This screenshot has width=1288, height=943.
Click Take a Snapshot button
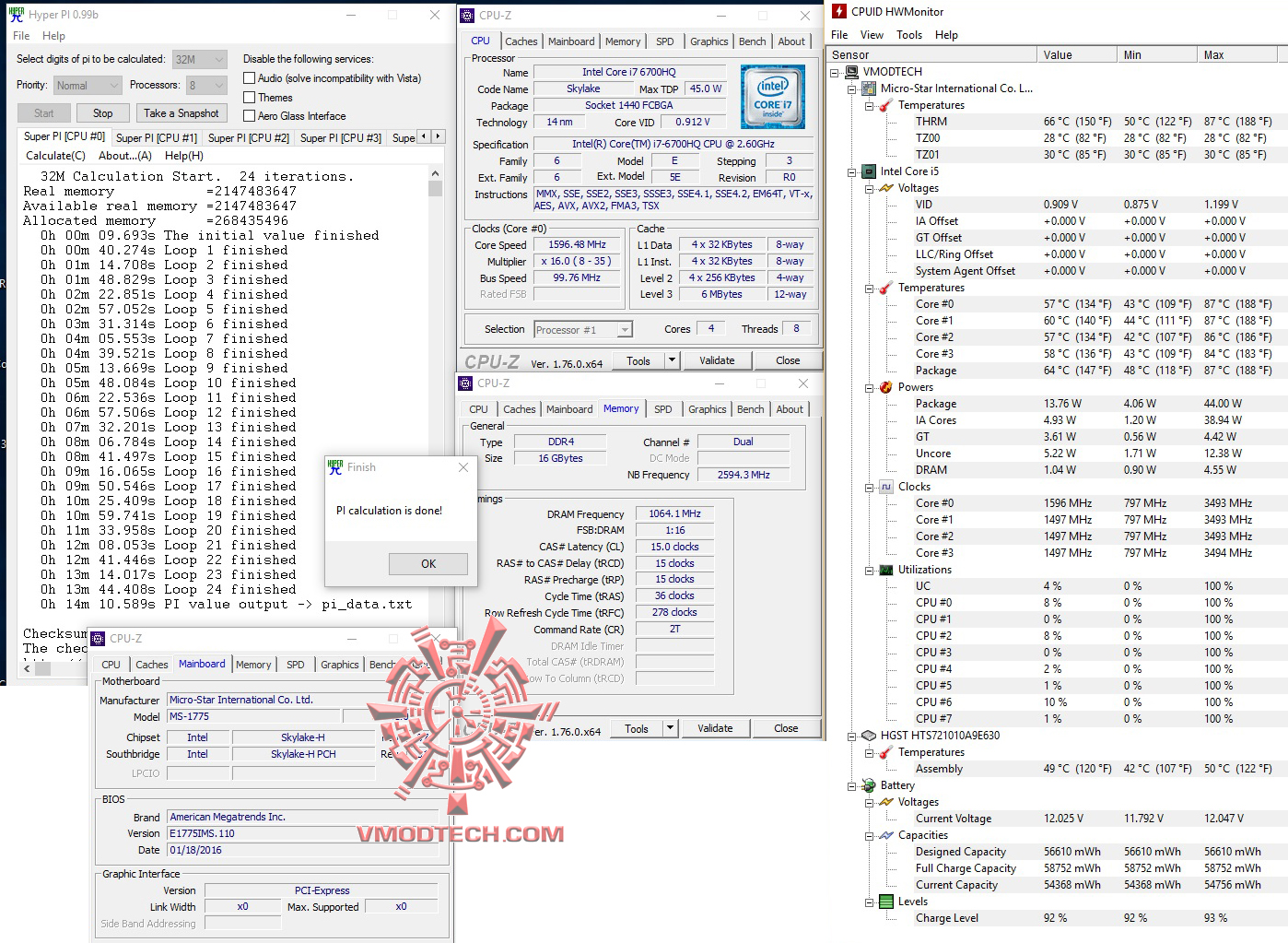[181, 113]
